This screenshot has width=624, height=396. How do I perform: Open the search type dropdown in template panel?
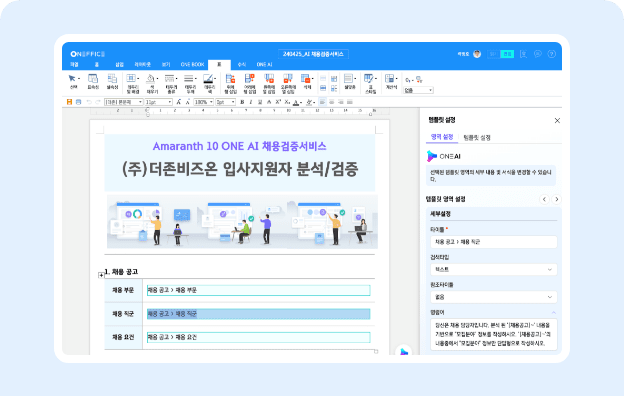tap(493, 269)
